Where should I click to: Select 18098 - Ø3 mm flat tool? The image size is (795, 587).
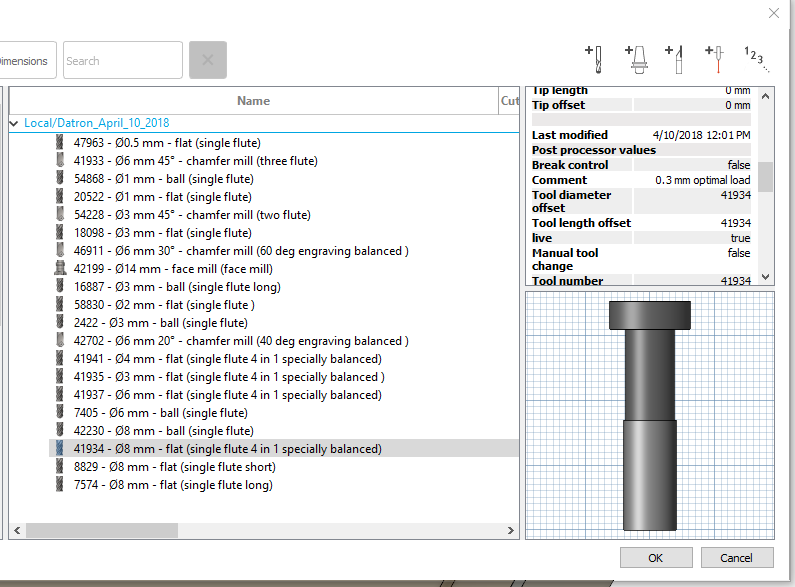pos(163,233)
